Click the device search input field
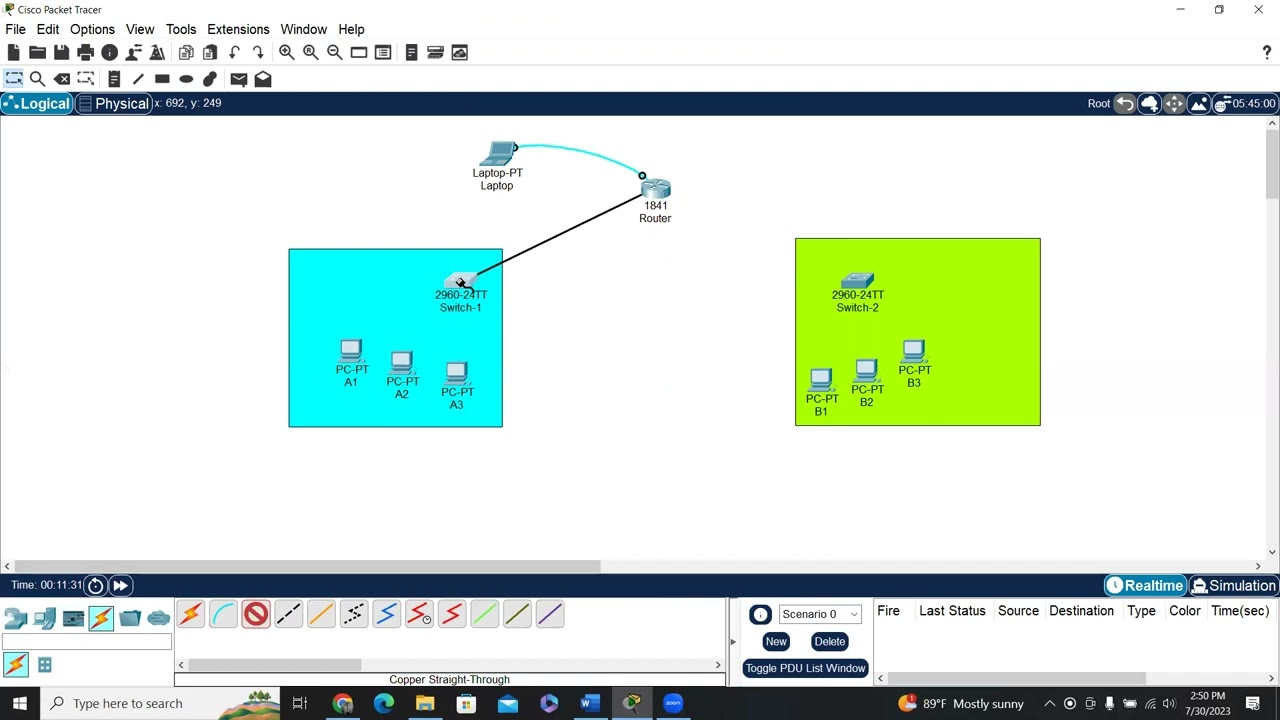Viewport: 1280px width, 720px height. coord(87,643)
